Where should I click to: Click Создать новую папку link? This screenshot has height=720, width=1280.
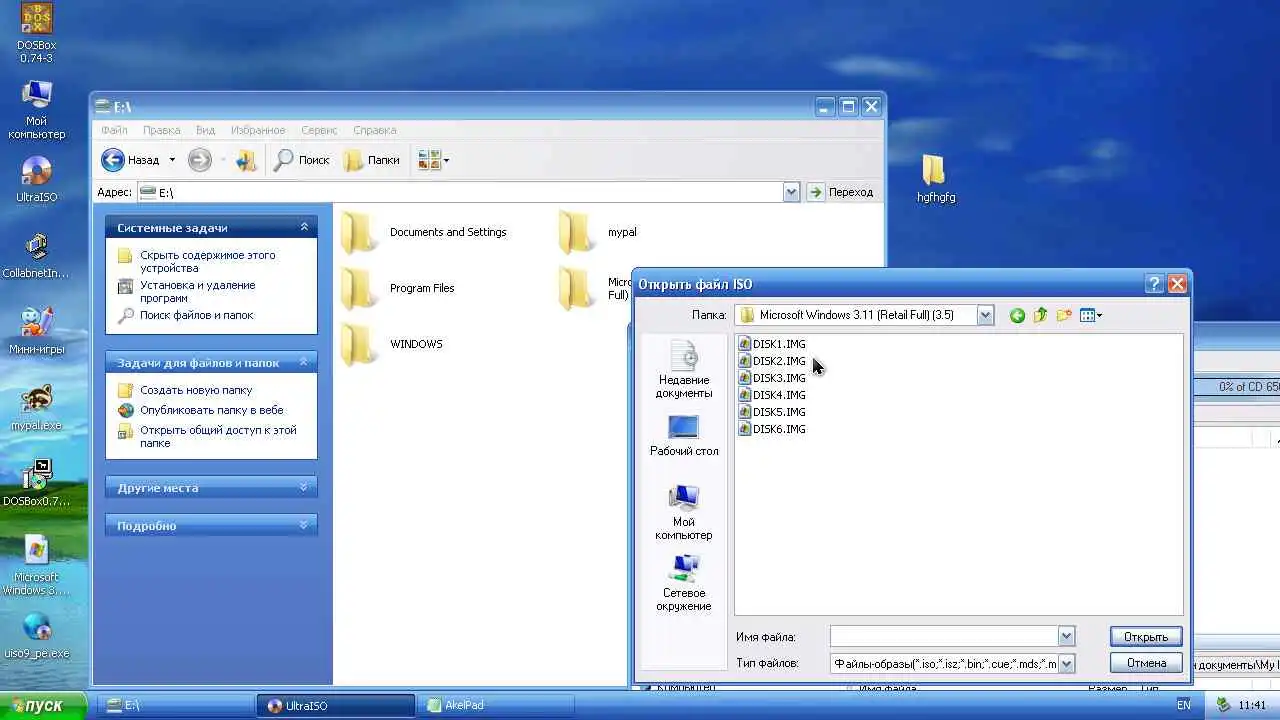tap(195, 390)
